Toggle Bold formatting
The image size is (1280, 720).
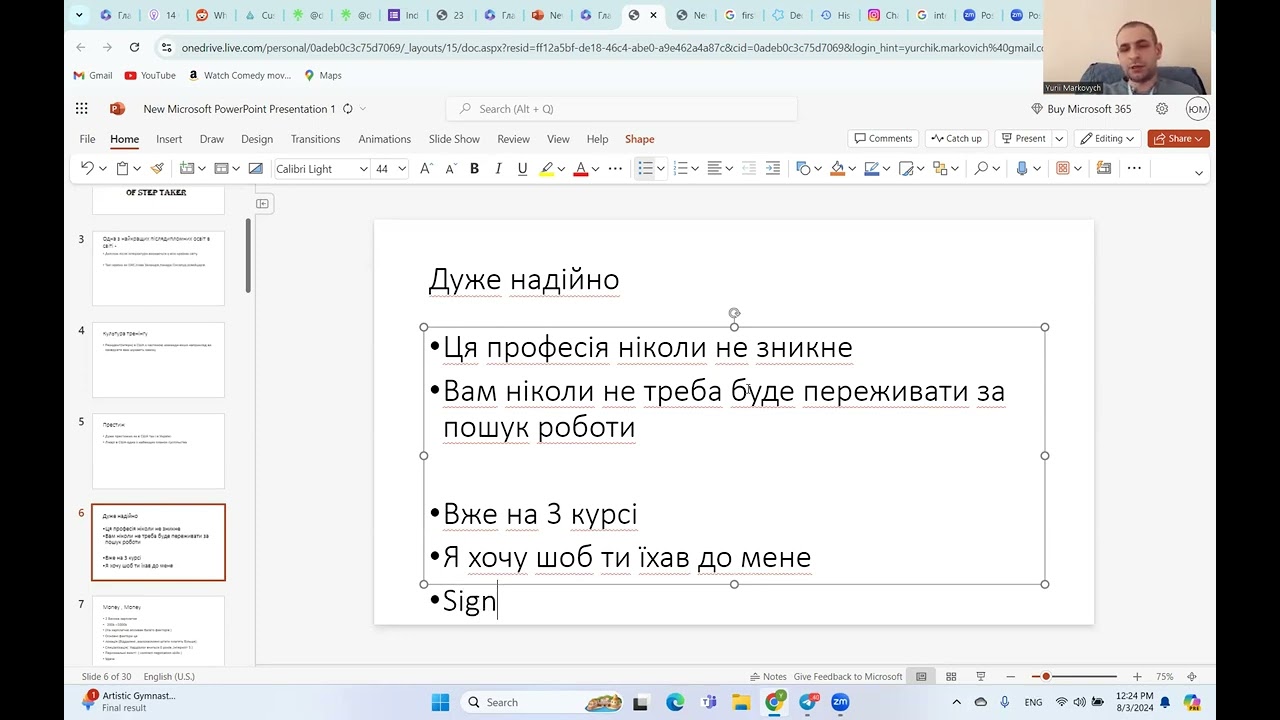pyautogui.click(x=474, y=168)
